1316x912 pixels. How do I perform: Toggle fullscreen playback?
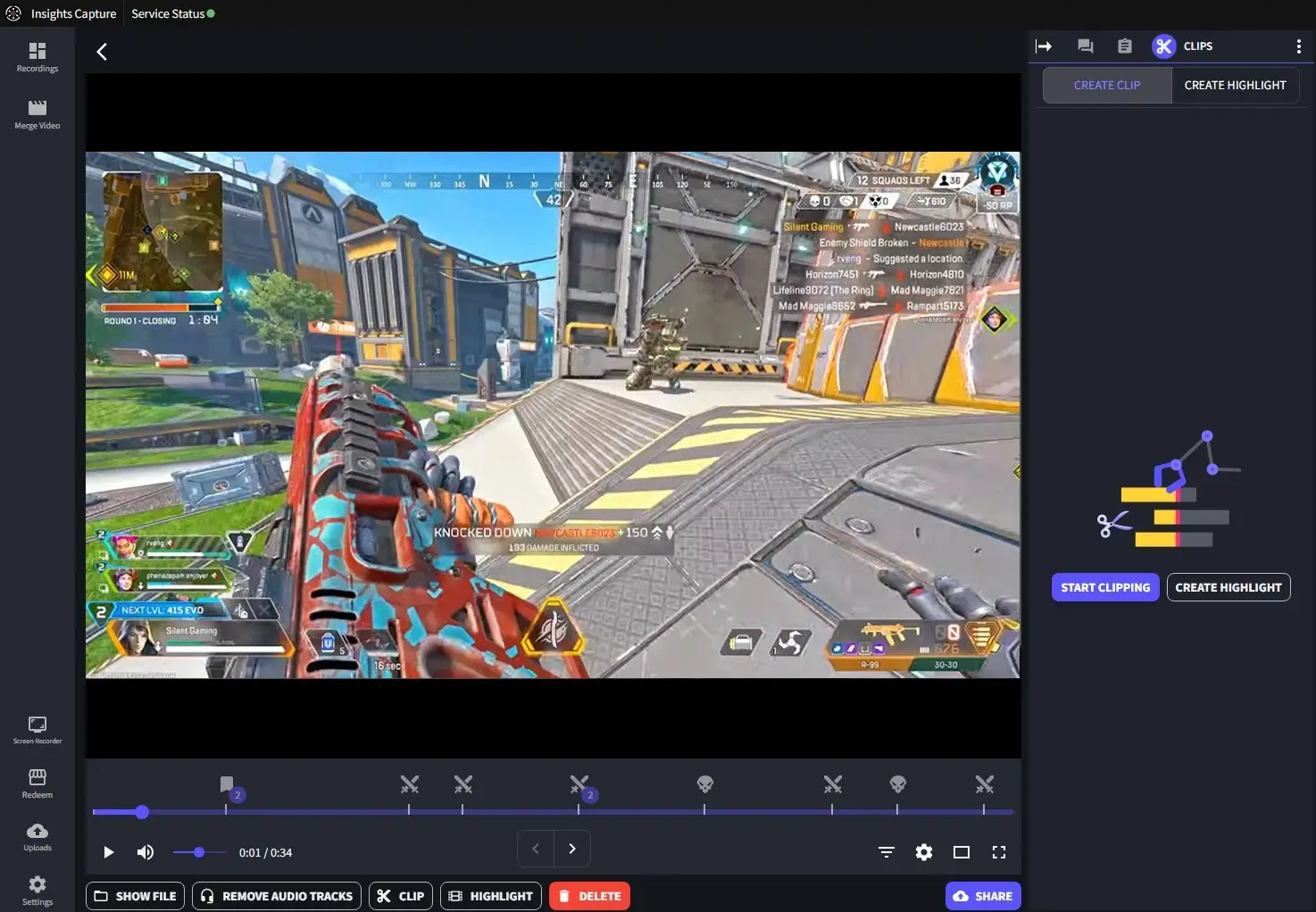tap(998, 852)
